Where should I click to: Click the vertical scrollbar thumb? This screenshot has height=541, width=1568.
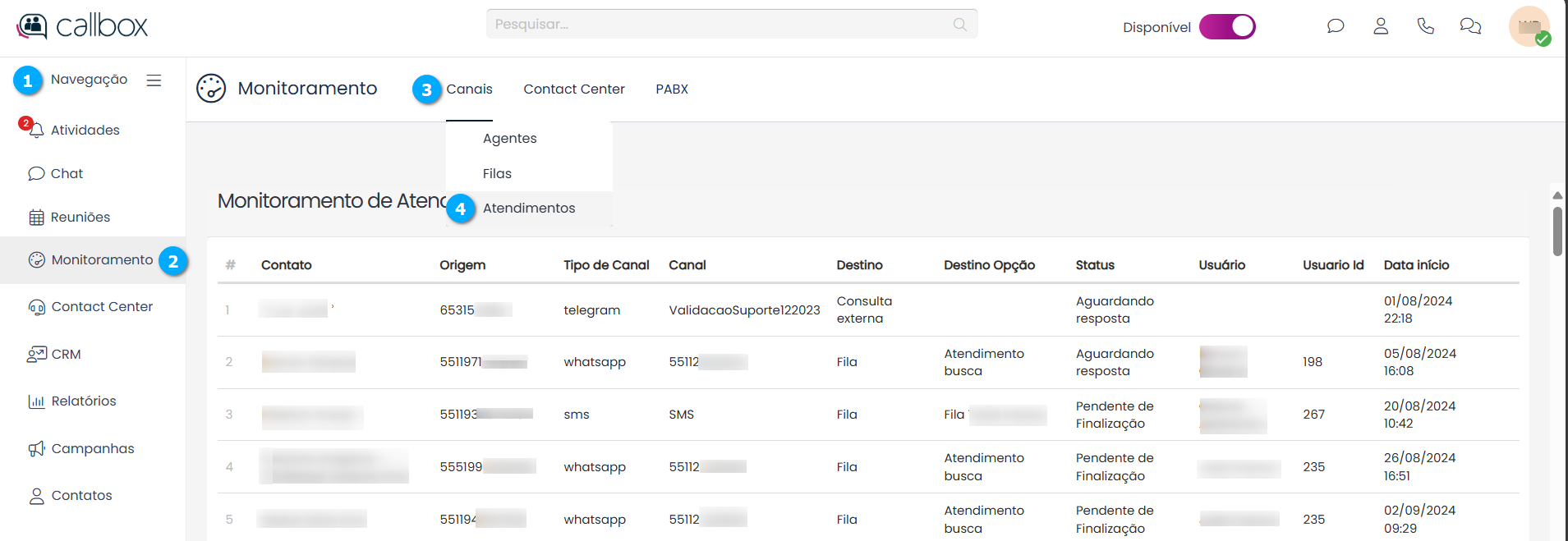click(x=1557, y=231)
